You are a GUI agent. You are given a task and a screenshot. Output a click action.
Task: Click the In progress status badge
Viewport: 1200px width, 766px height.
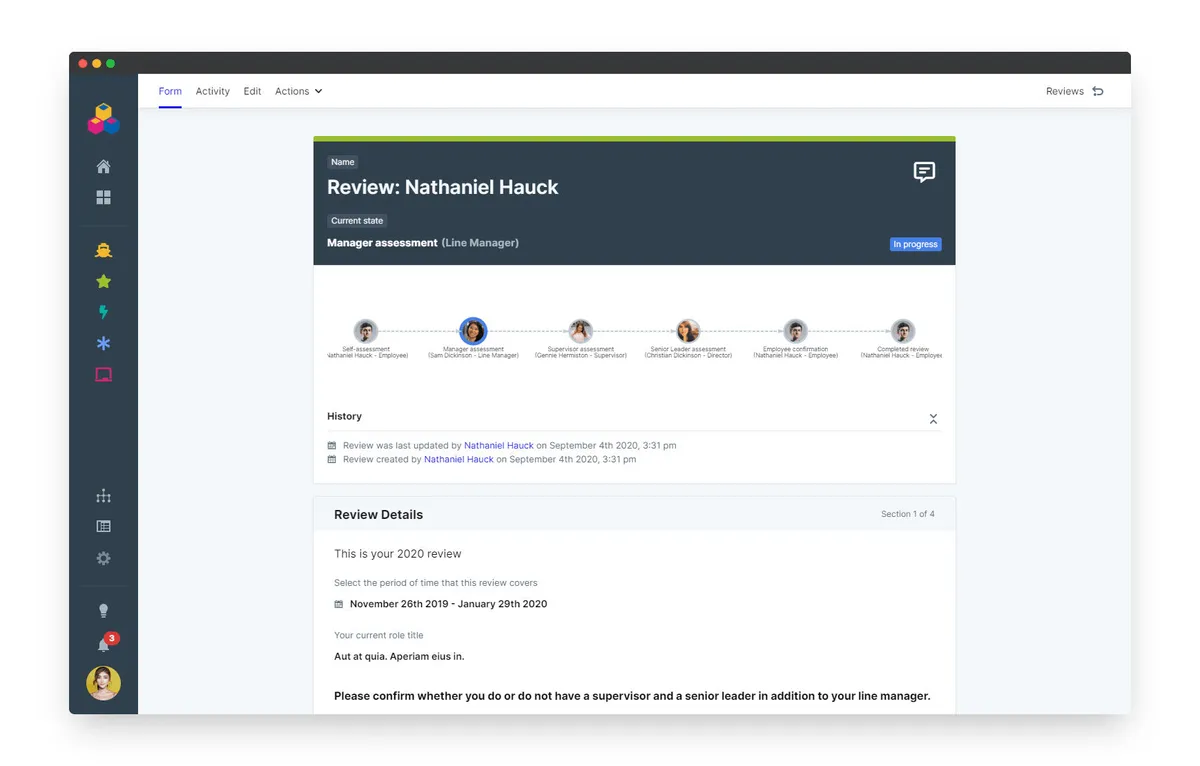pos(915,244)
